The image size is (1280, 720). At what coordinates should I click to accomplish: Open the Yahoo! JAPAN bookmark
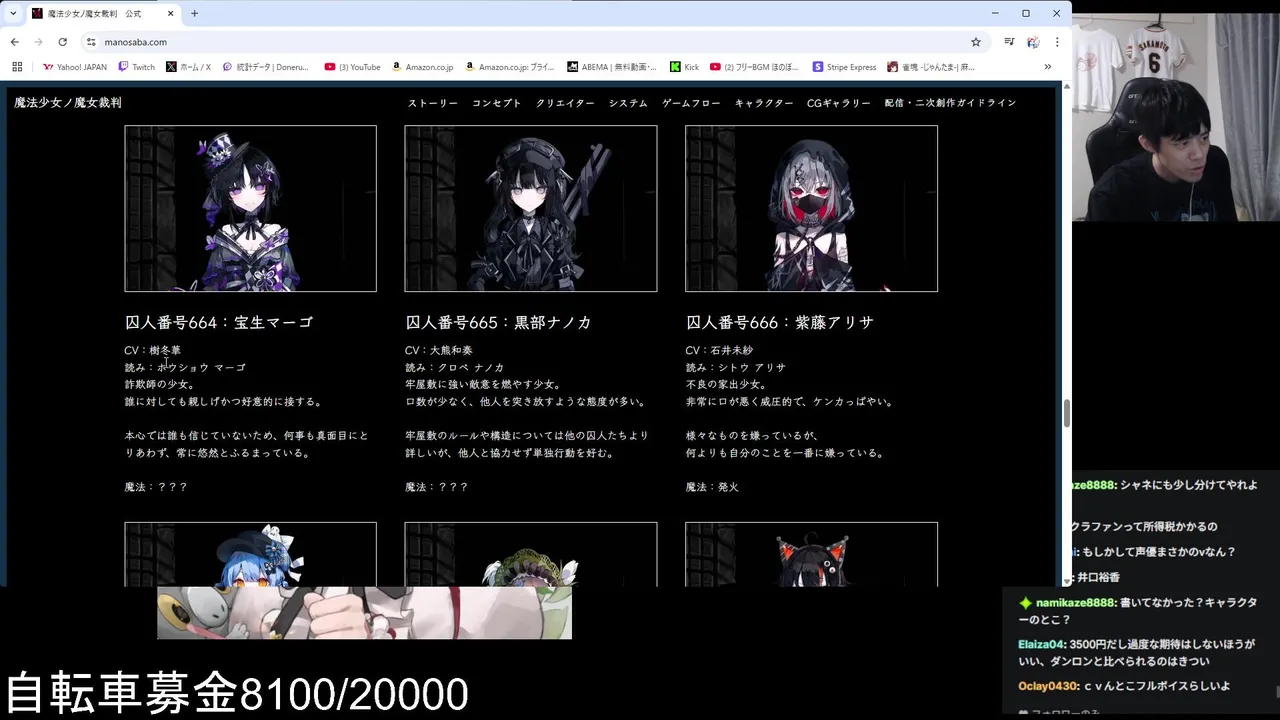pyautogui.click(x=75, y=67)
